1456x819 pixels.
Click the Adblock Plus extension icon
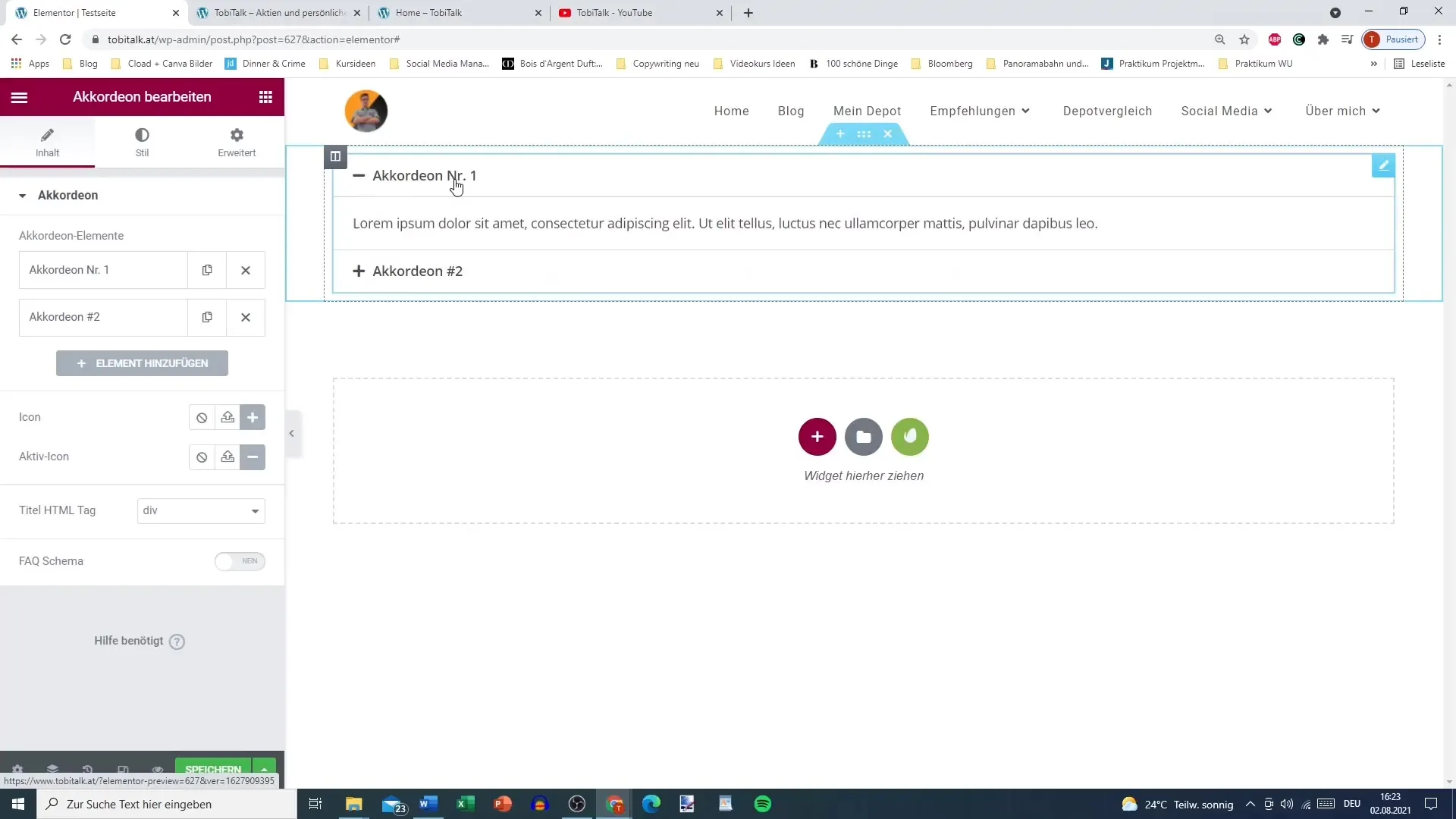point(1275,39)
